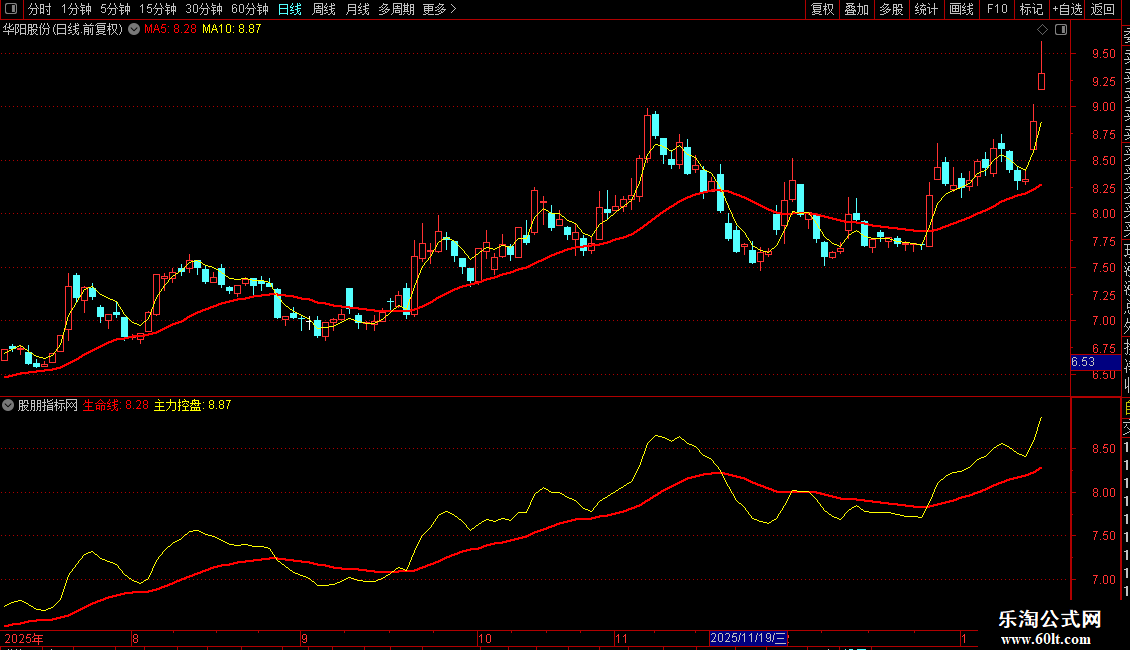The image size is (1130, 650).
Task: Click the 2025年 label on time axis
Action: coord(24,638)
